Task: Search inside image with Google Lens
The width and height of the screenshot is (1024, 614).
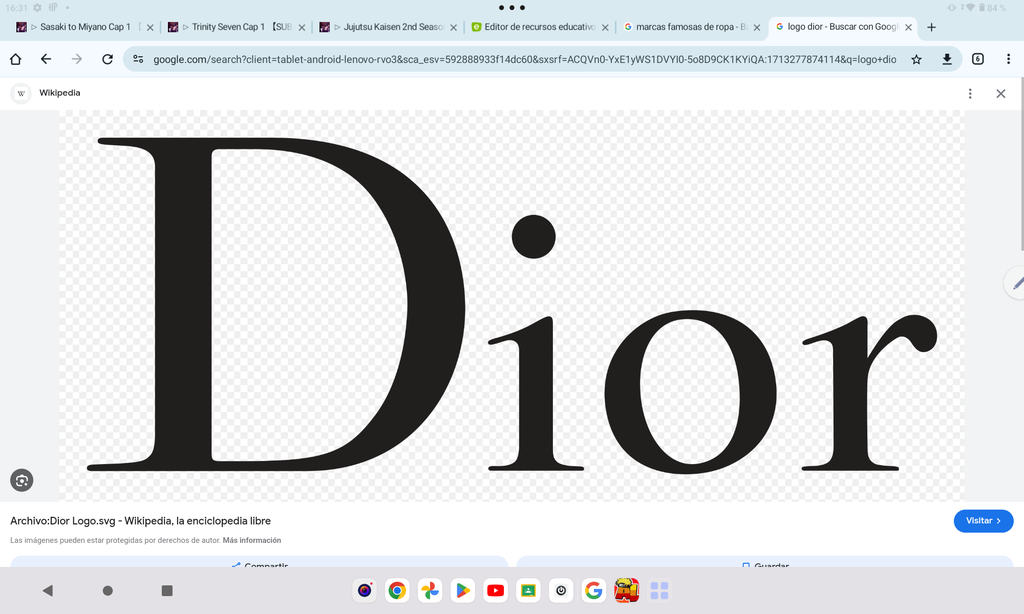Action: (x=22, y=480)
